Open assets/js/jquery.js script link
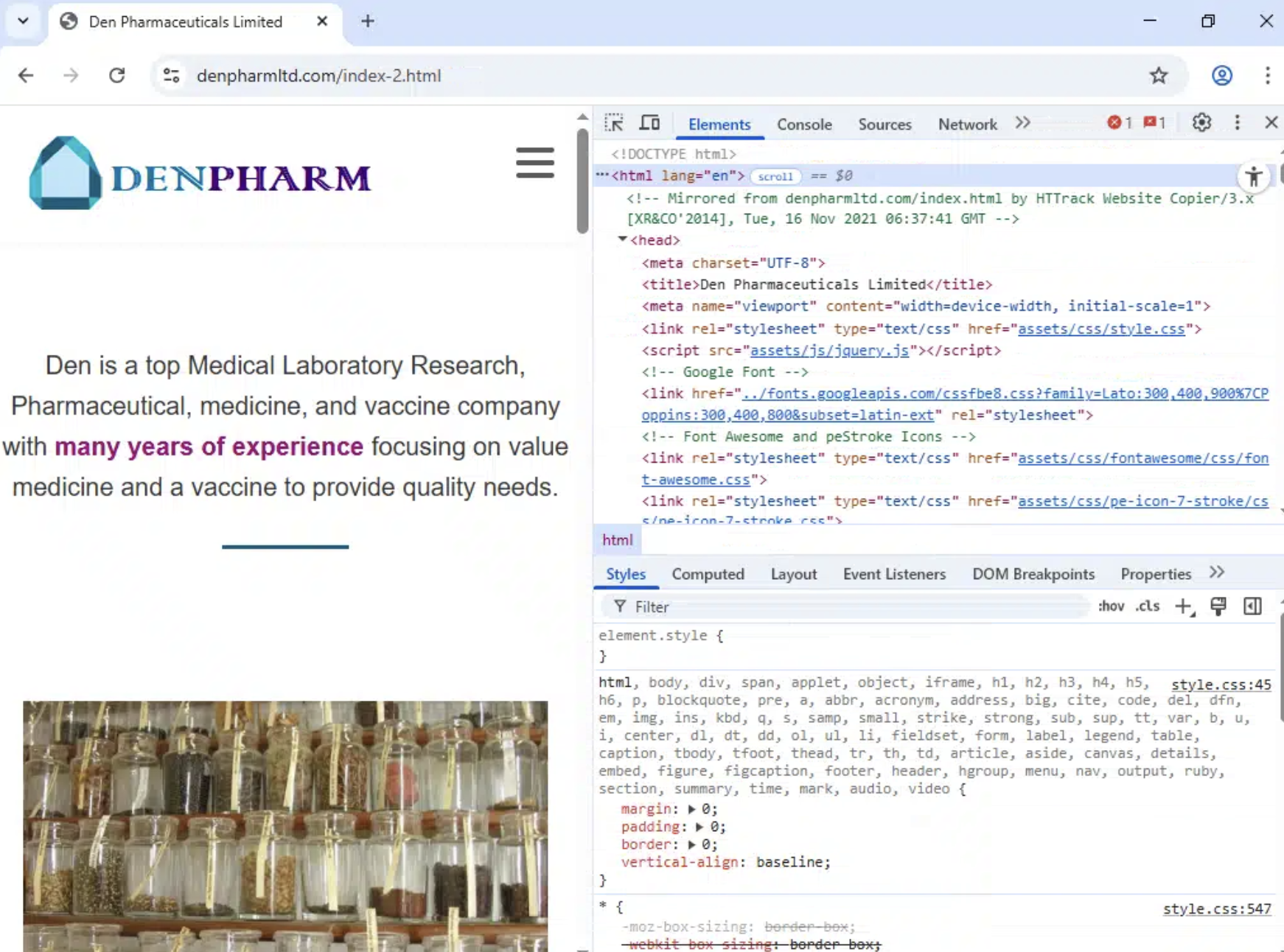 tap(829, 350)
